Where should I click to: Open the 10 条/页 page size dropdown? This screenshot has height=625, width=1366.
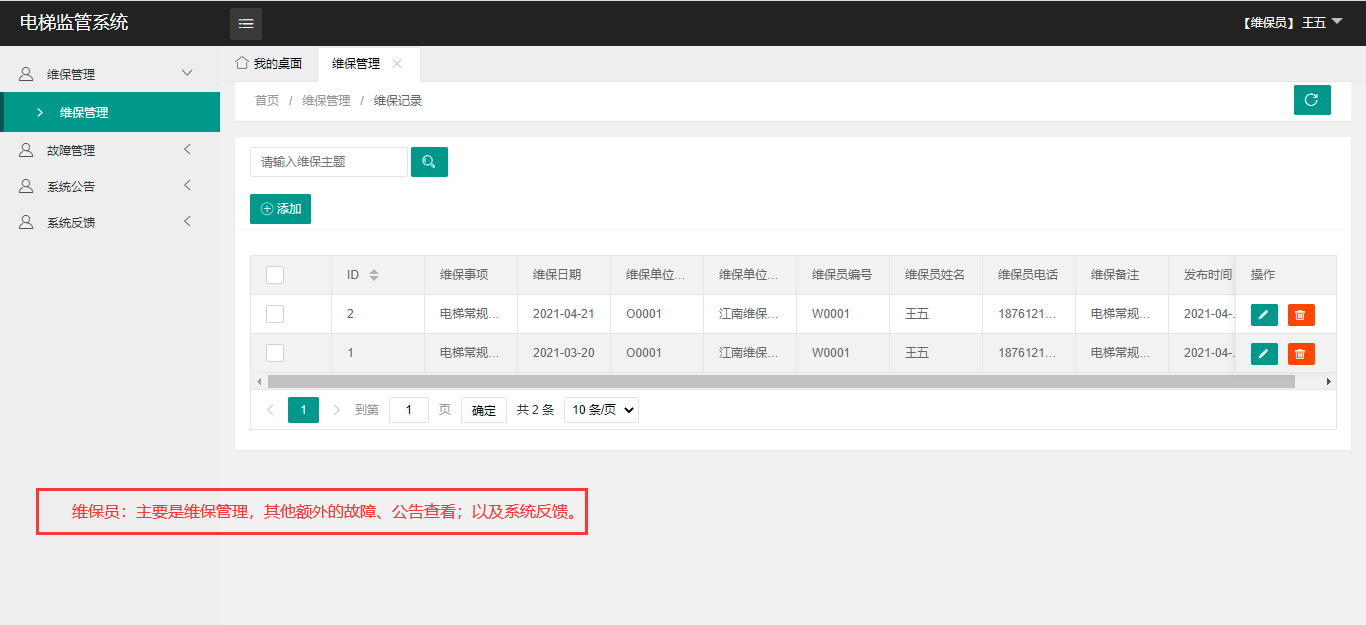601,410
